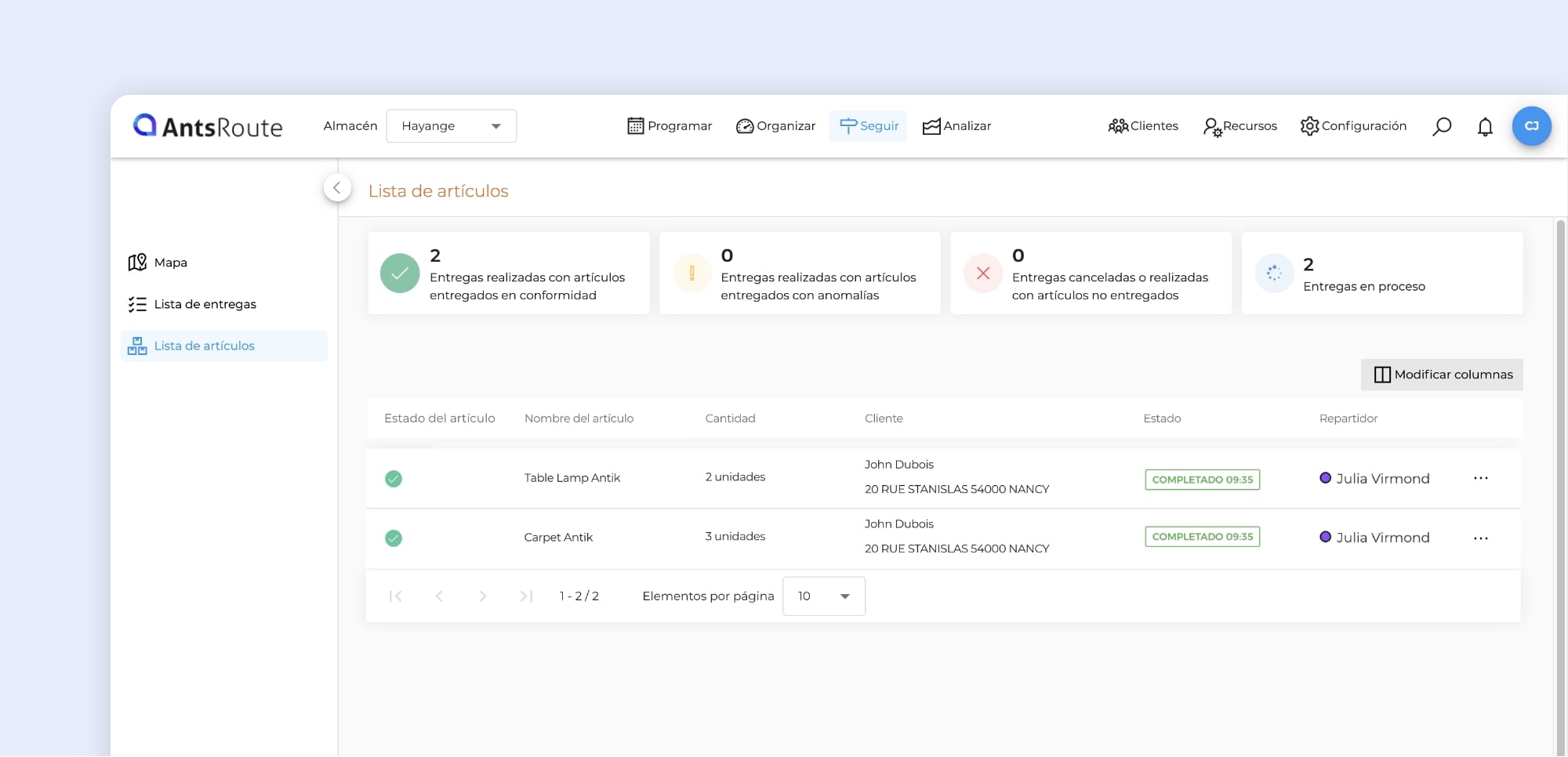This screenshot has width=1568, height=757.
Task: Open Lista de entregas in sidebar
Action: point(204,304)
